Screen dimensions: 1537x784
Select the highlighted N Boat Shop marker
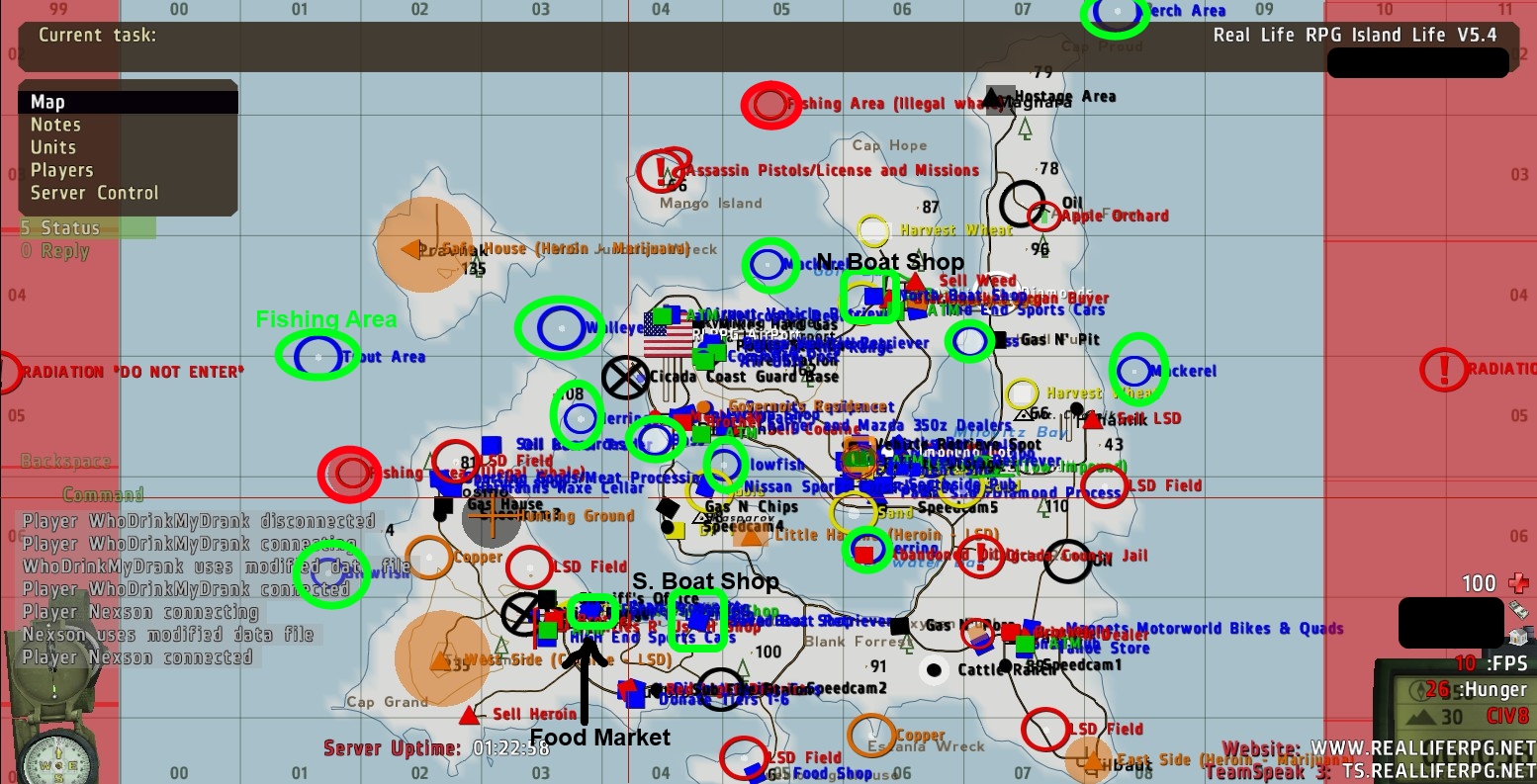pyautogui.click(x=869, y=296)
